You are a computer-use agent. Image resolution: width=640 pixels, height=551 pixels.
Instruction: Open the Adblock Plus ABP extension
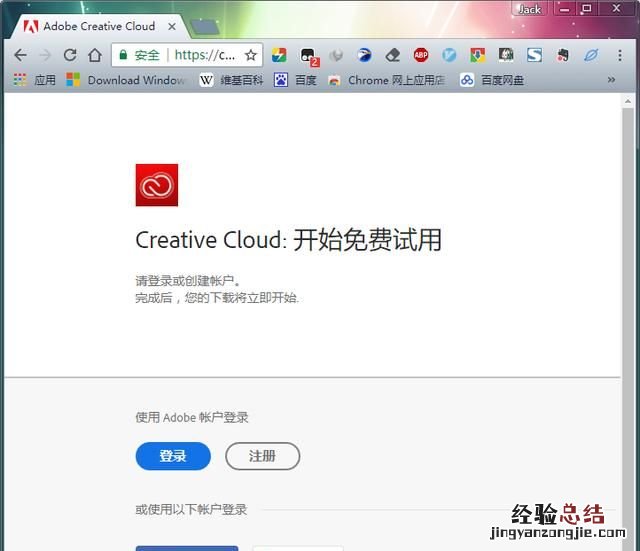tap(421, 55)
